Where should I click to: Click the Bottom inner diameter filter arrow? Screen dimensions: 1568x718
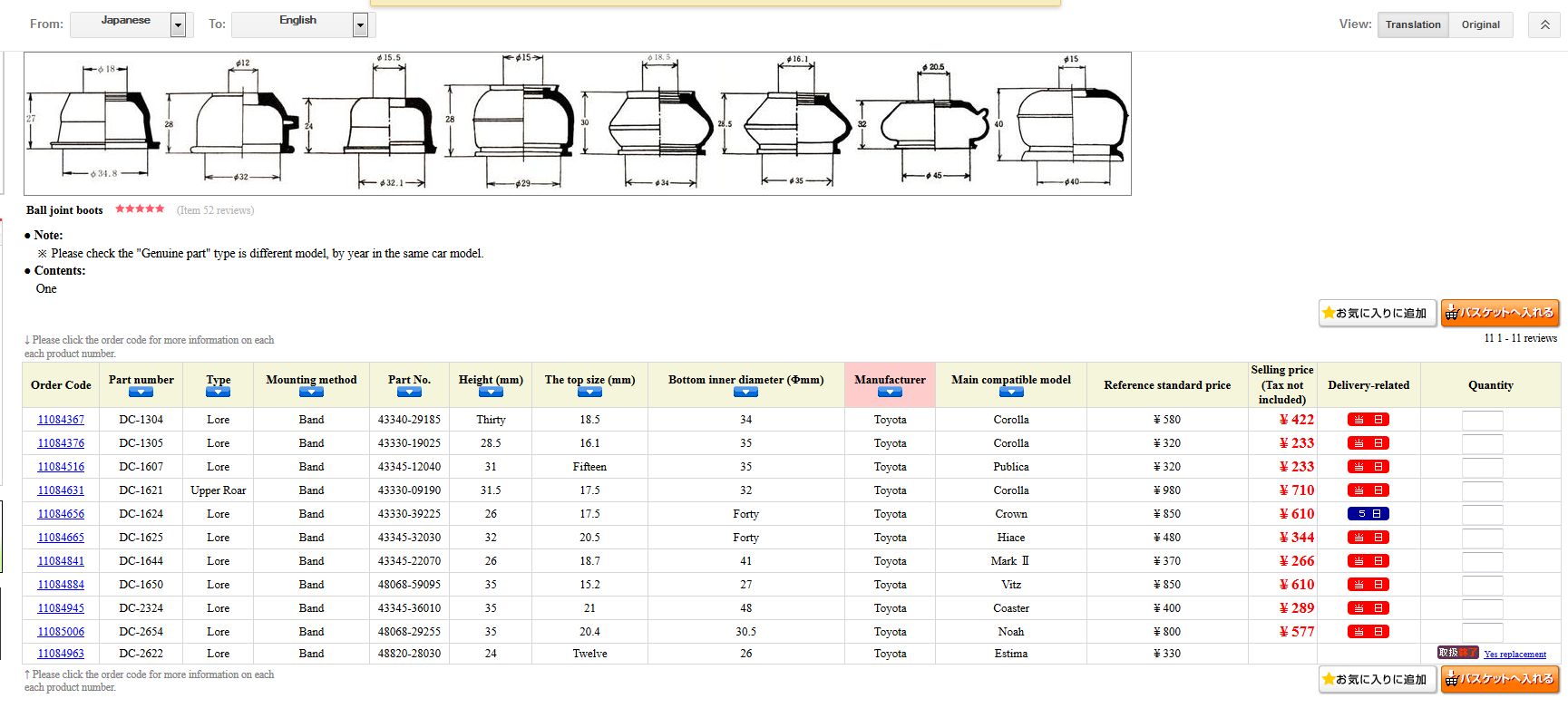pos(745,393)
